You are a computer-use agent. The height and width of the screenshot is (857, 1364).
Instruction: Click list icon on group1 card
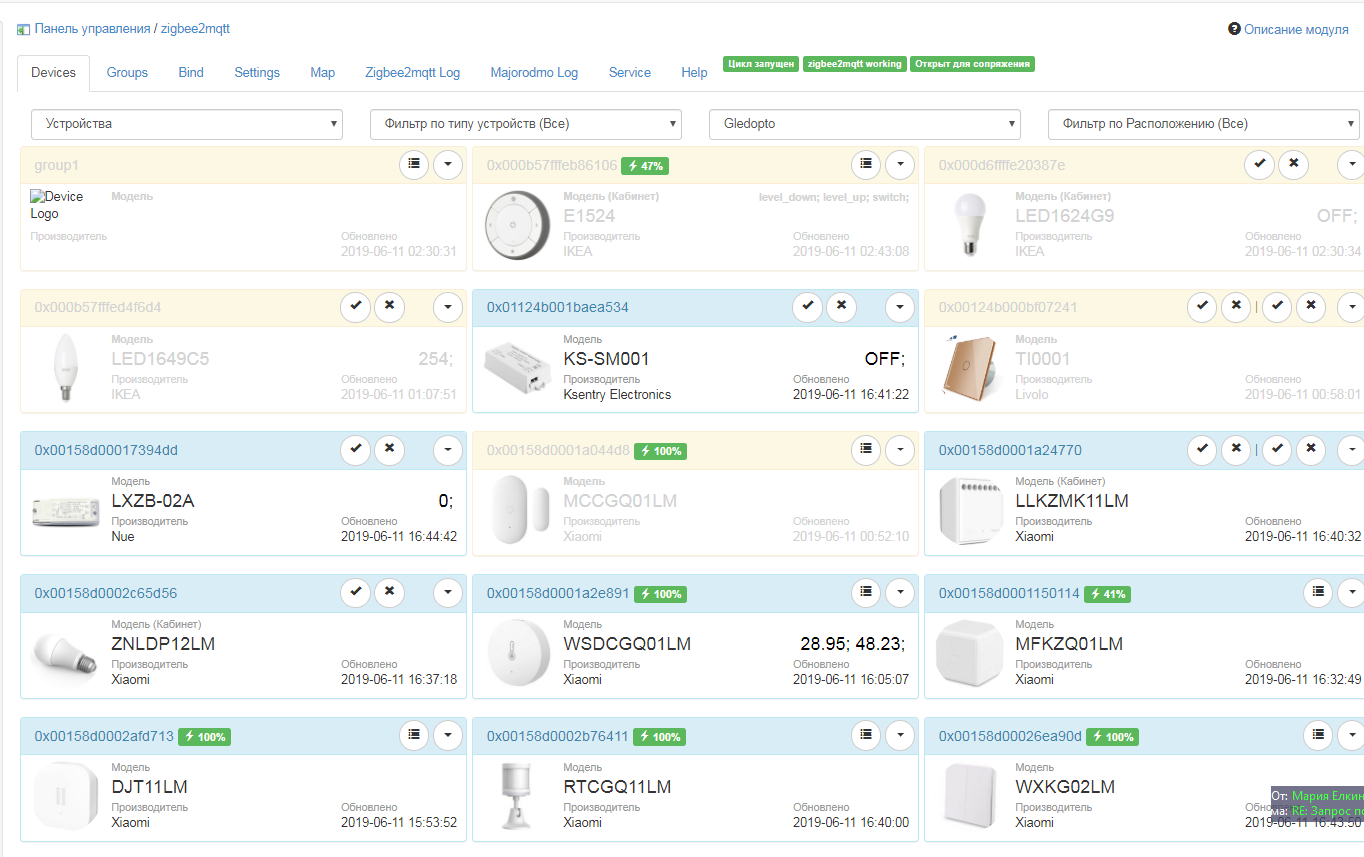tap(414, 164)
